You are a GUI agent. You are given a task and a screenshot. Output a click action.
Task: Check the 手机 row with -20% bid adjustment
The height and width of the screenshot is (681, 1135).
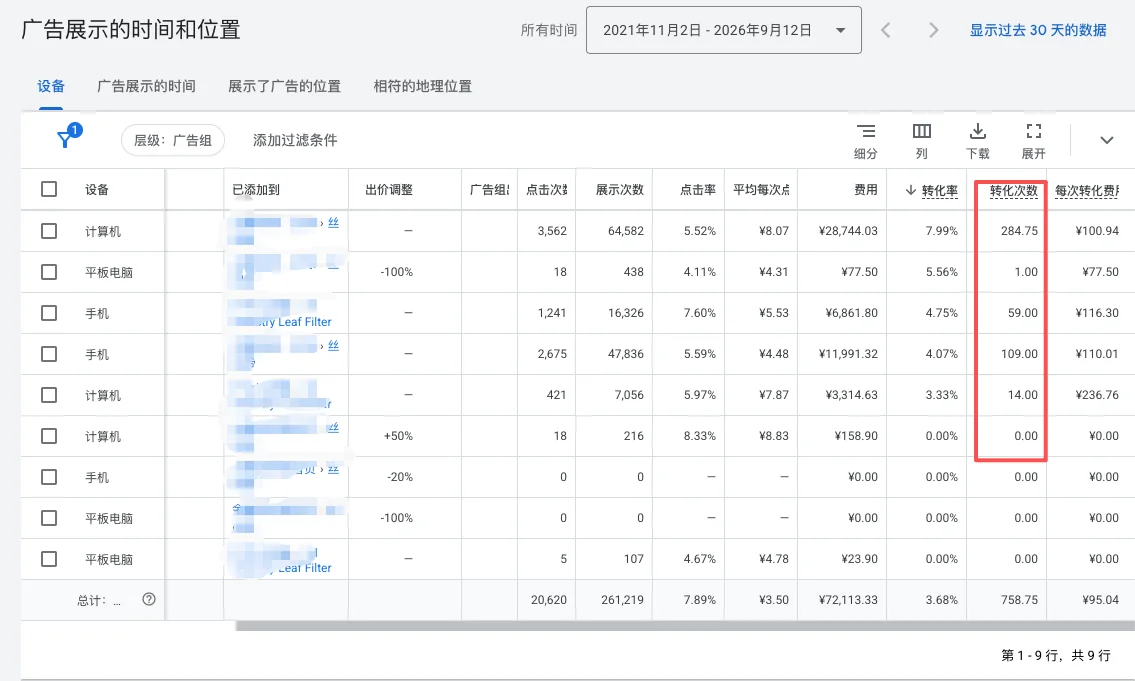(x=48, y=477)
